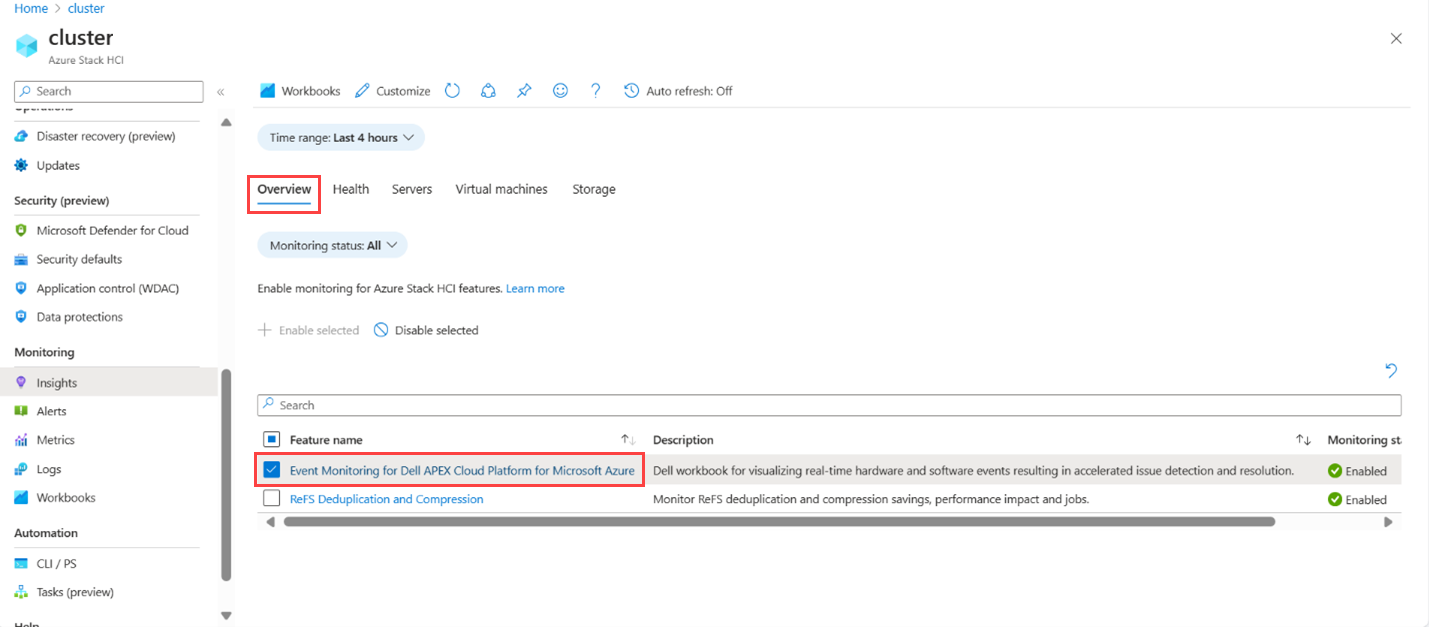Switch to the Servers tab
The width and height of the screenshot is (1429, 627).
coord(412,189)
